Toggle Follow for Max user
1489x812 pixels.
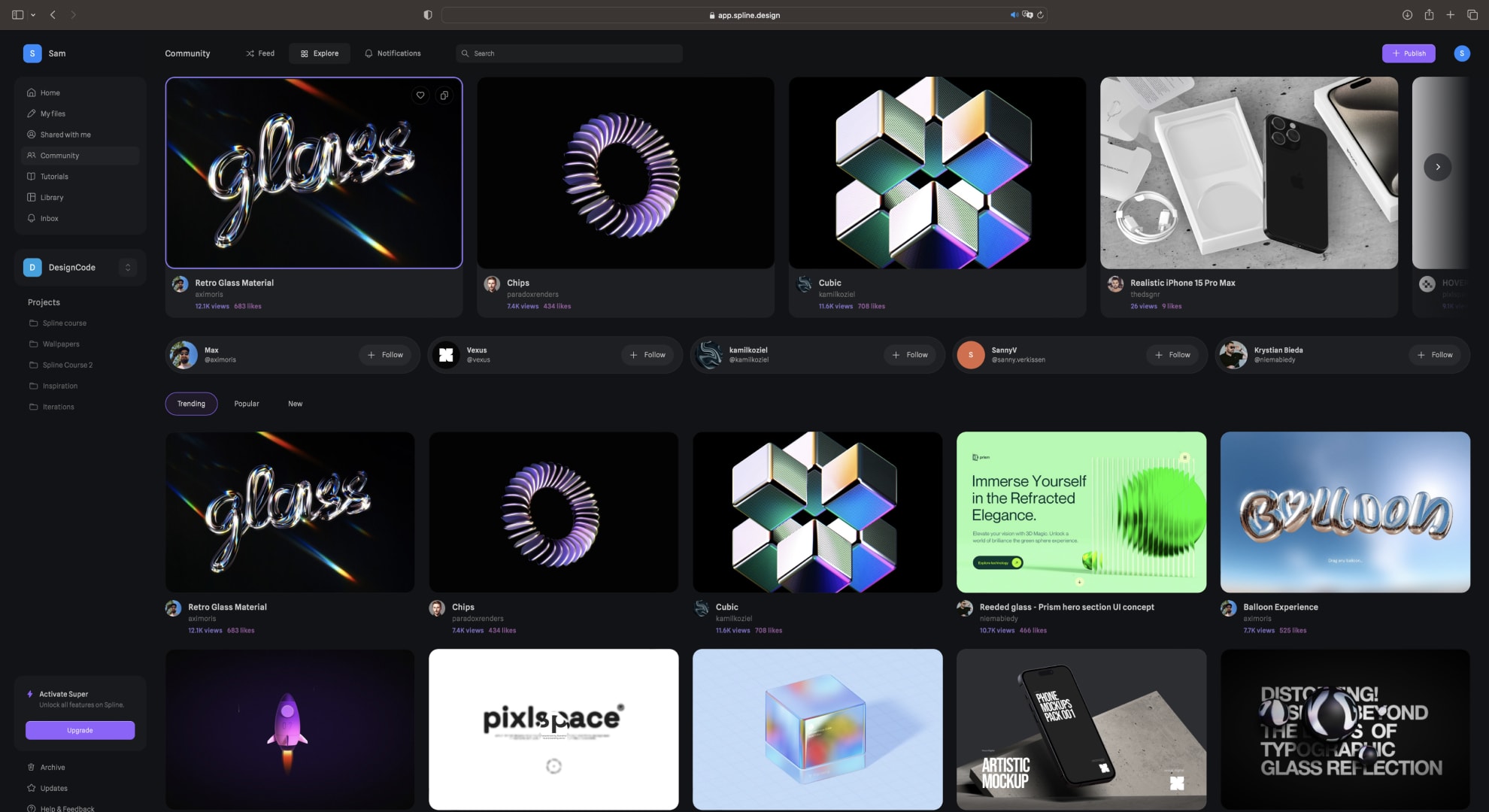click(x=387, y=354)
